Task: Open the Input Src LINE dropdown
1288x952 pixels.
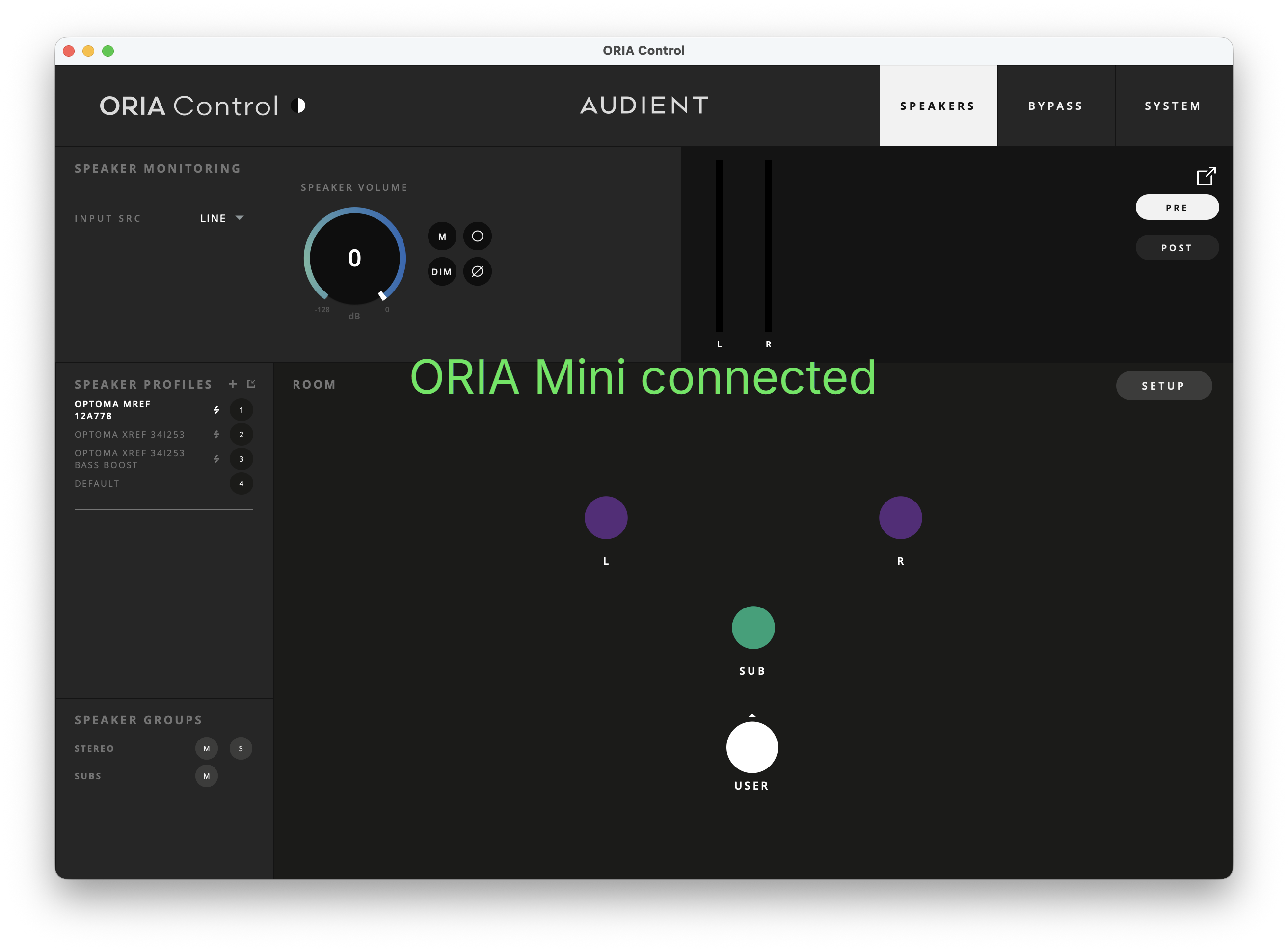Action: coord(222,218)
